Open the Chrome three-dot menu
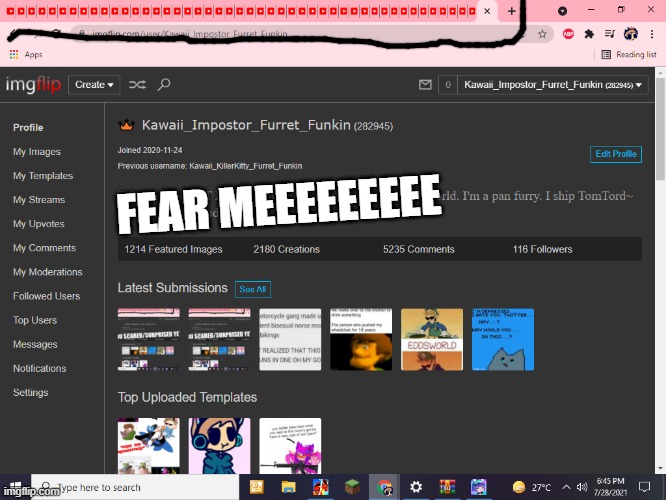This screenshot has height=500, width=666. click(x=652, y=34)
